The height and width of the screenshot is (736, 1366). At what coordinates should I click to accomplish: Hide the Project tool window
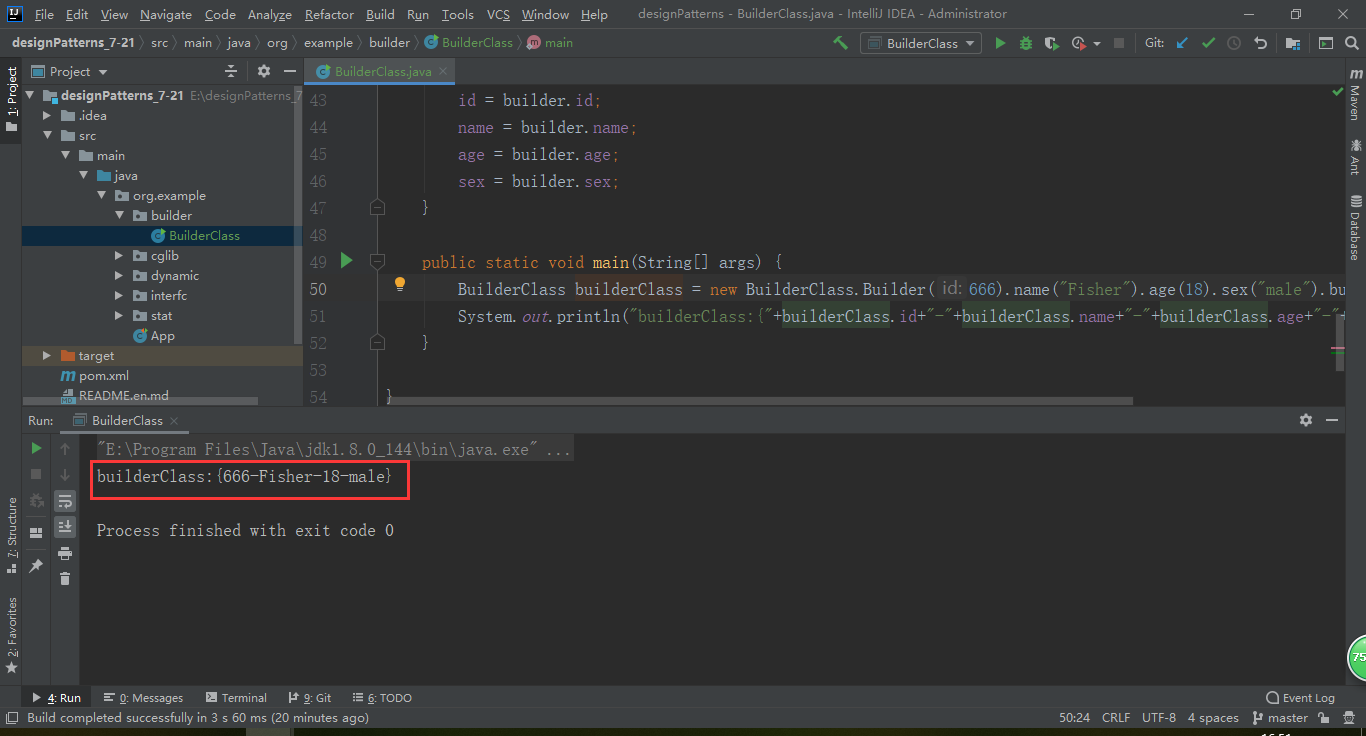(x=288, y=71)
